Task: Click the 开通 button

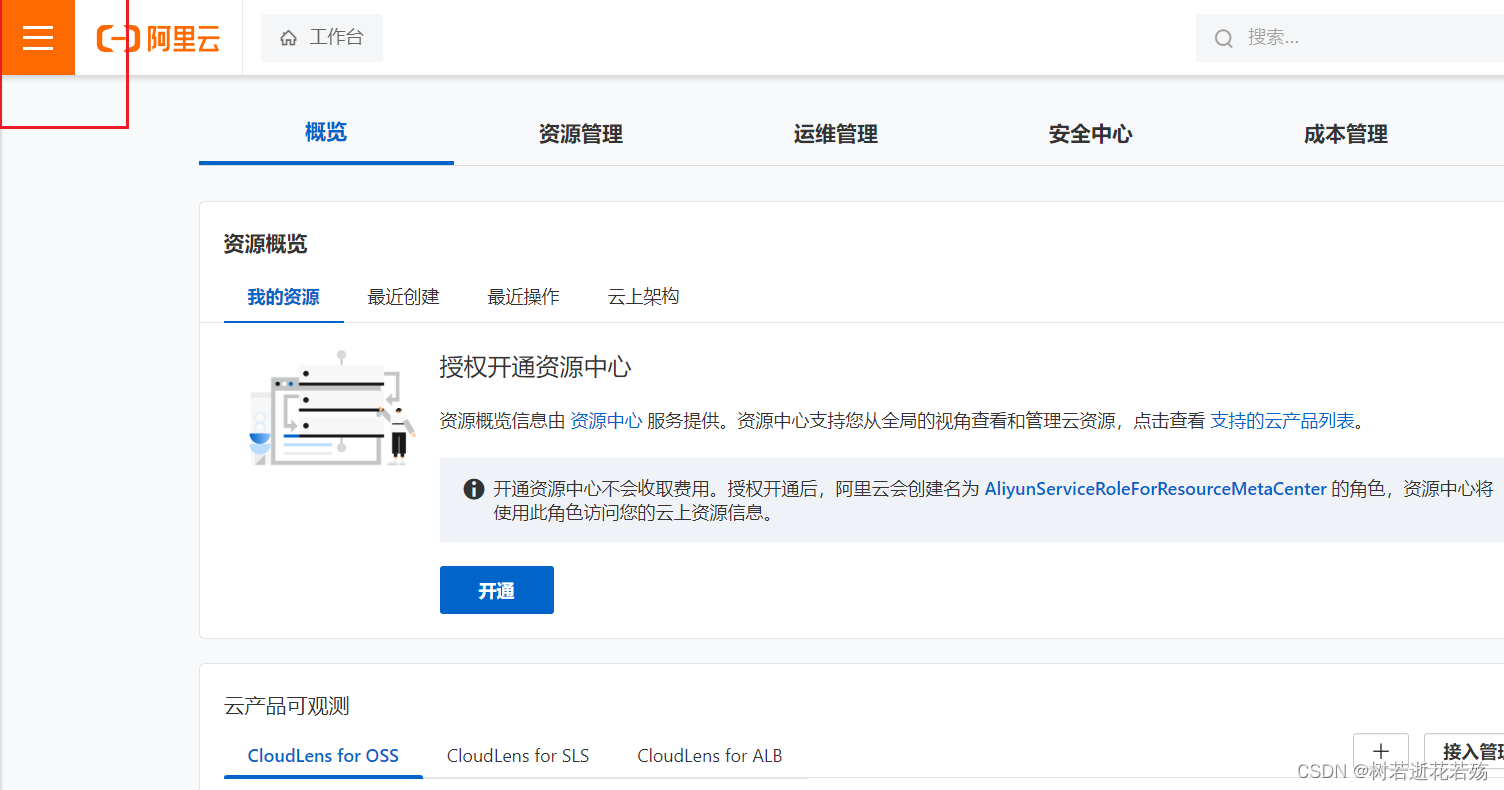Action: tap(496, 590)
